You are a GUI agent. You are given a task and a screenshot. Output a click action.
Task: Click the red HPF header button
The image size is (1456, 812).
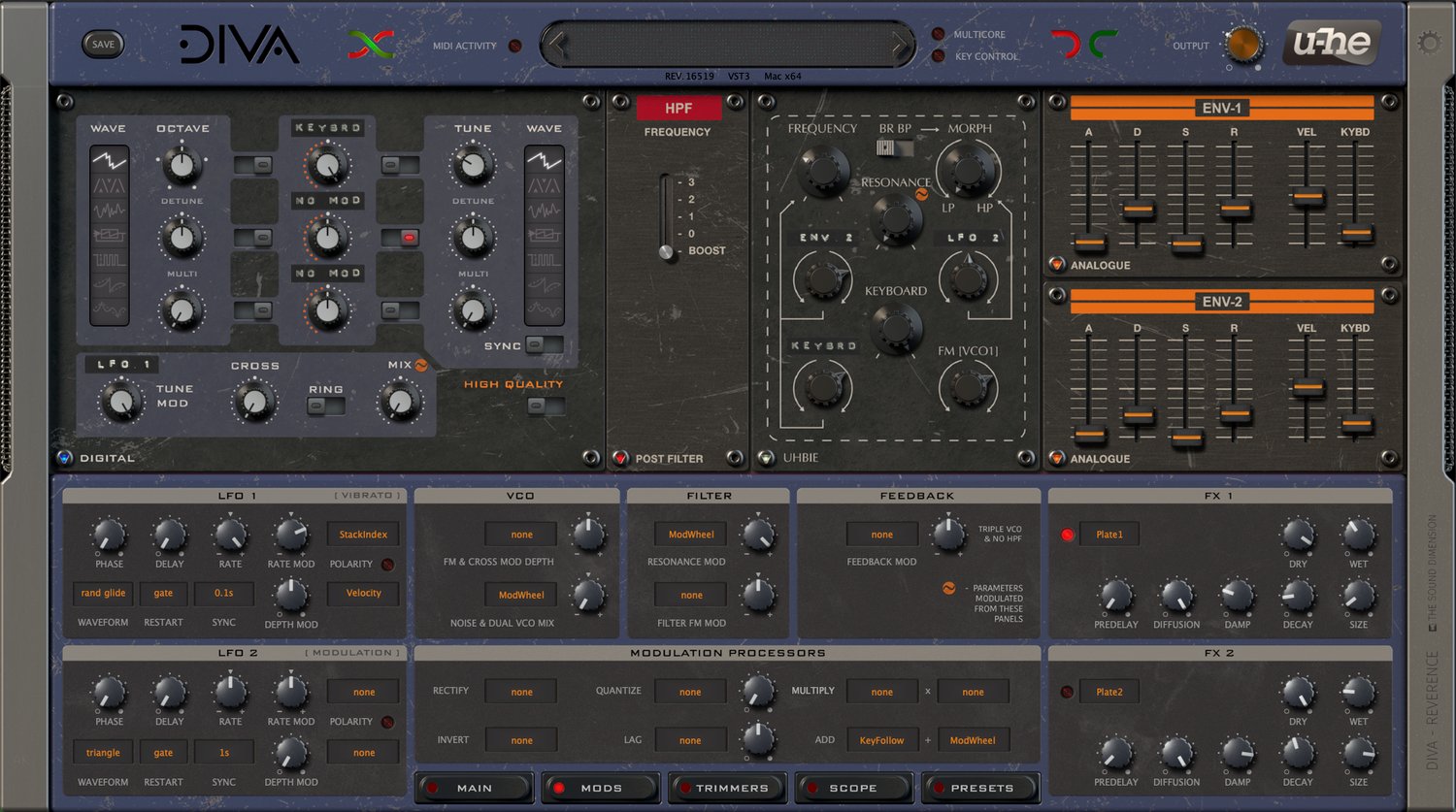click(678, 108)
